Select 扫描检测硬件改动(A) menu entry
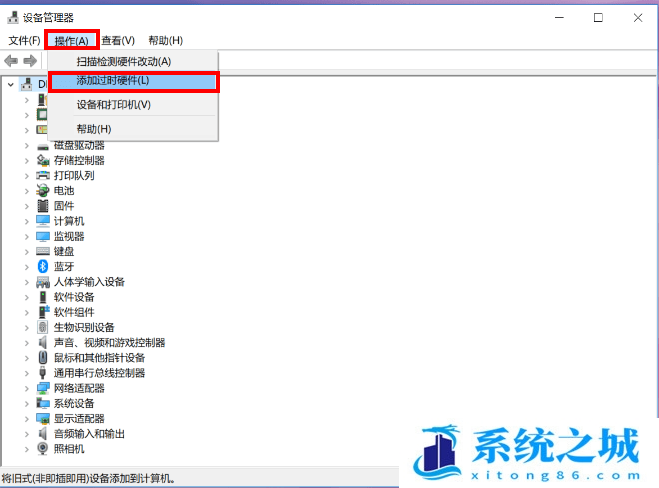This screenshot has height=488, width=659. click(x=123, y=61)
